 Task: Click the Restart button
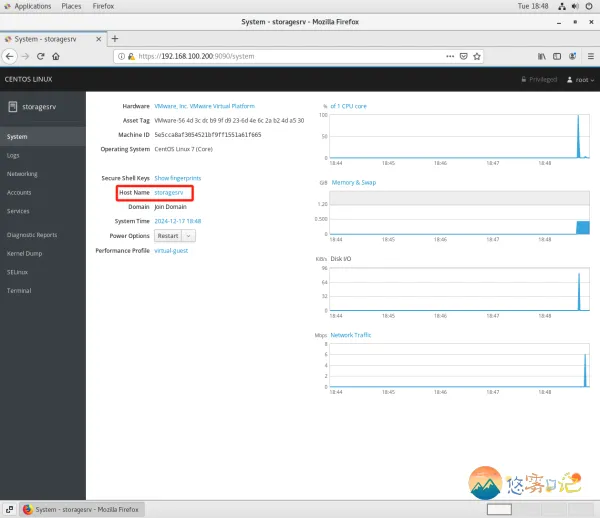tap(167, 236)
